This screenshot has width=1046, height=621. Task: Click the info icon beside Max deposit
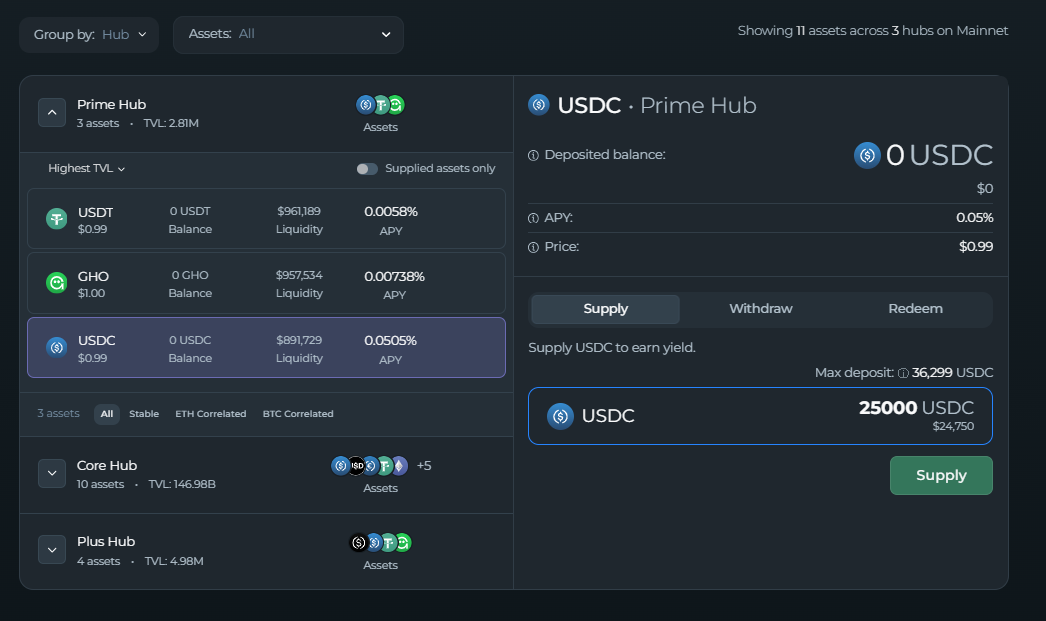[x=903, y=373]
